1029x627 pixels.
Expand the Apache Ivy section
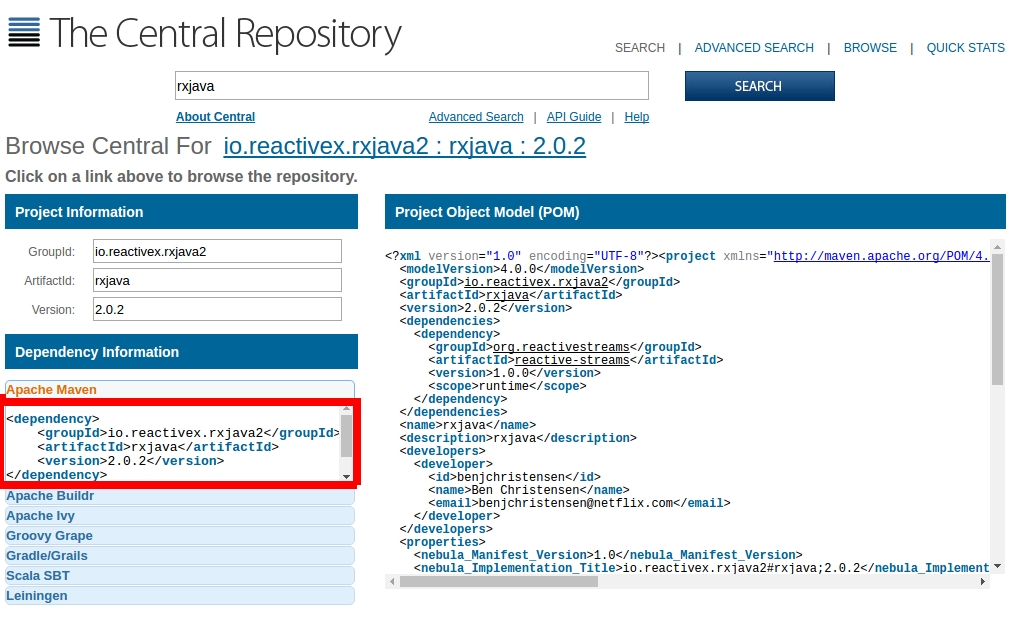(x=180, y=515)
